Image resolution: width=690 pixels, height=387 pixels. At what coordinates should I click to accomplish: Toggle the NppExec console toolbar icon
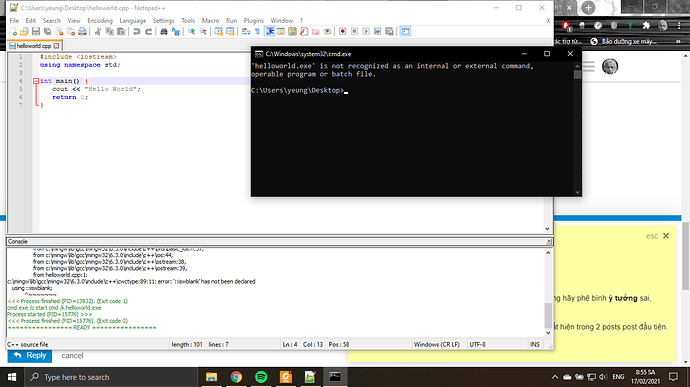point(405,32)
